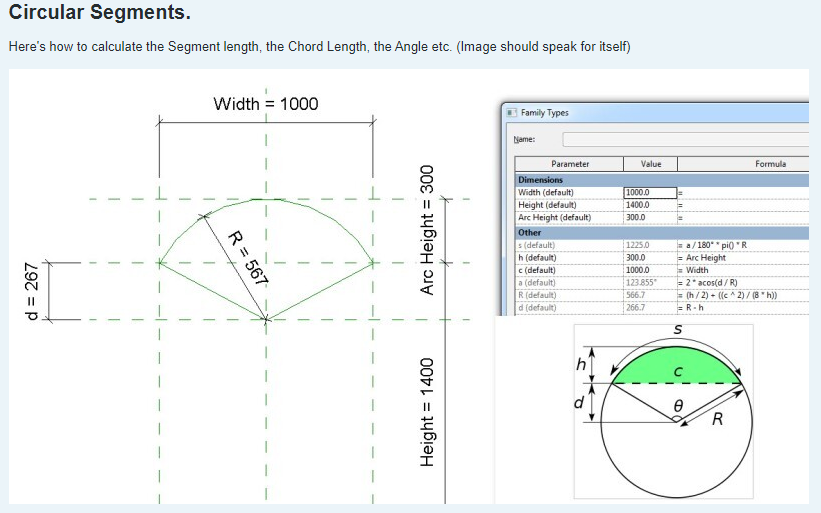Click the d value 266.7
Screen dimensions: 821x513
(x=636, y=308)
